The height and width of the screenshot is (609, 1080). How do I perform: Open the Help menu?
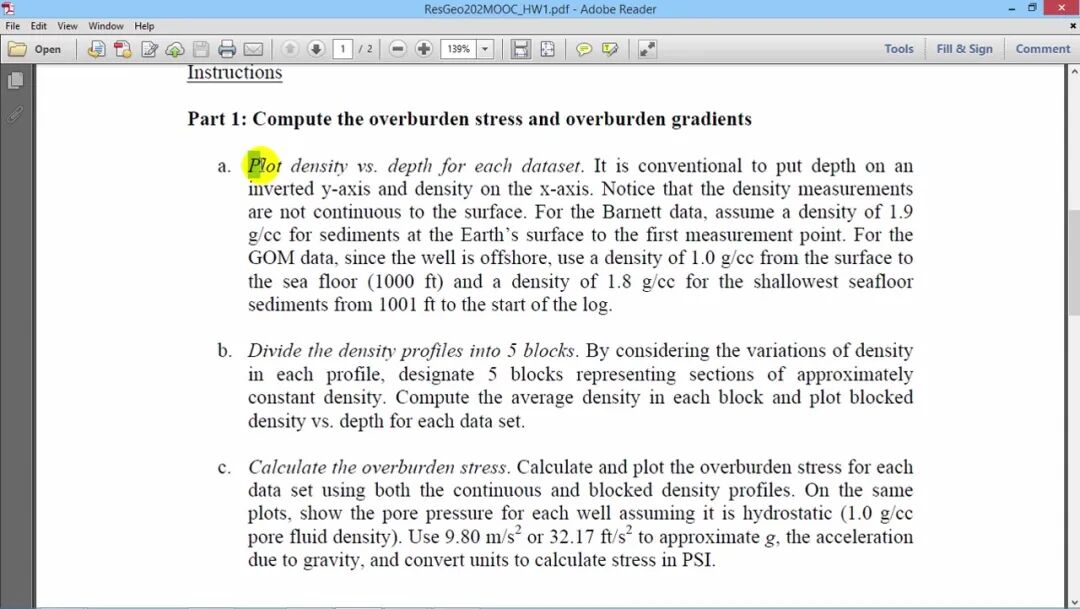click(144, 26)
